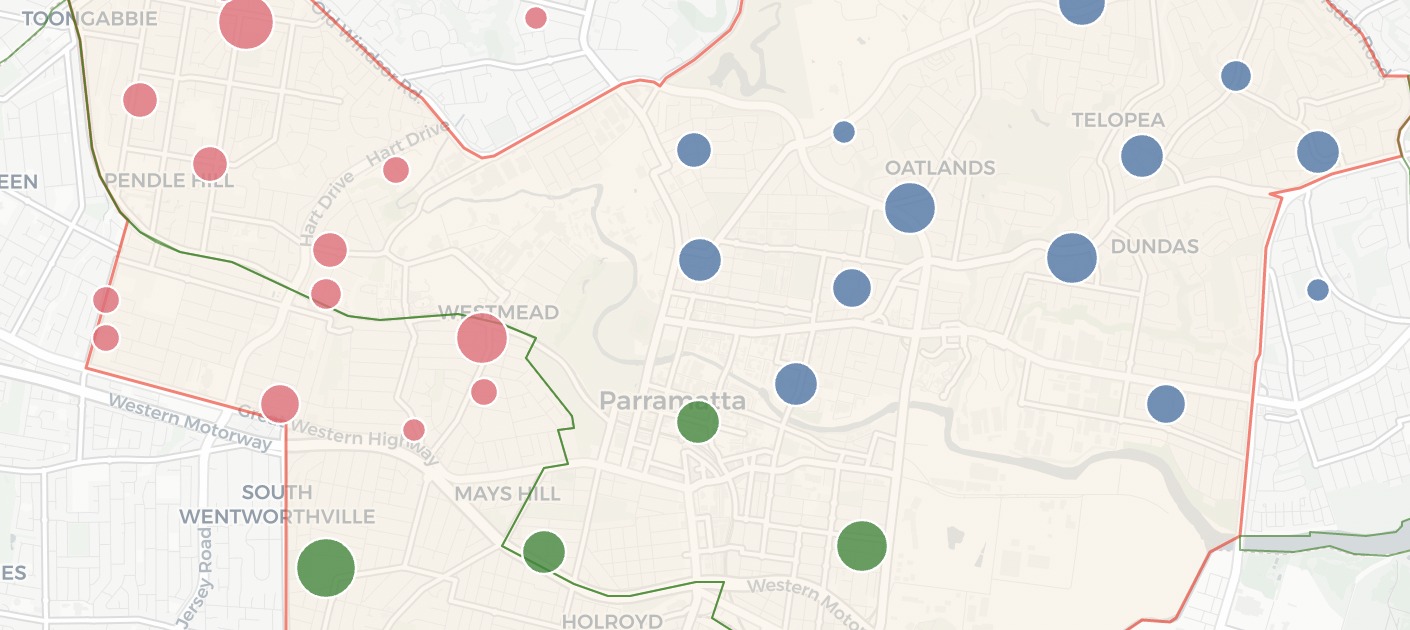Screen dimensions: 1410x630
Task: Click small red marker below Westmead's large marker
Action: coord(484,392)
